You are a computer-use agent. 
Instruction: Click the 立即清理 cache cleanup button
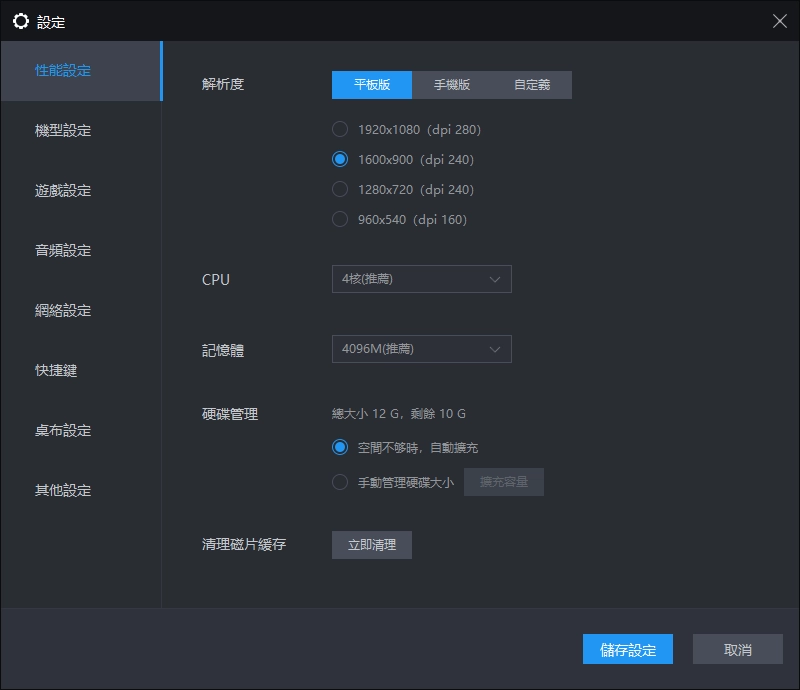(371, 545)
